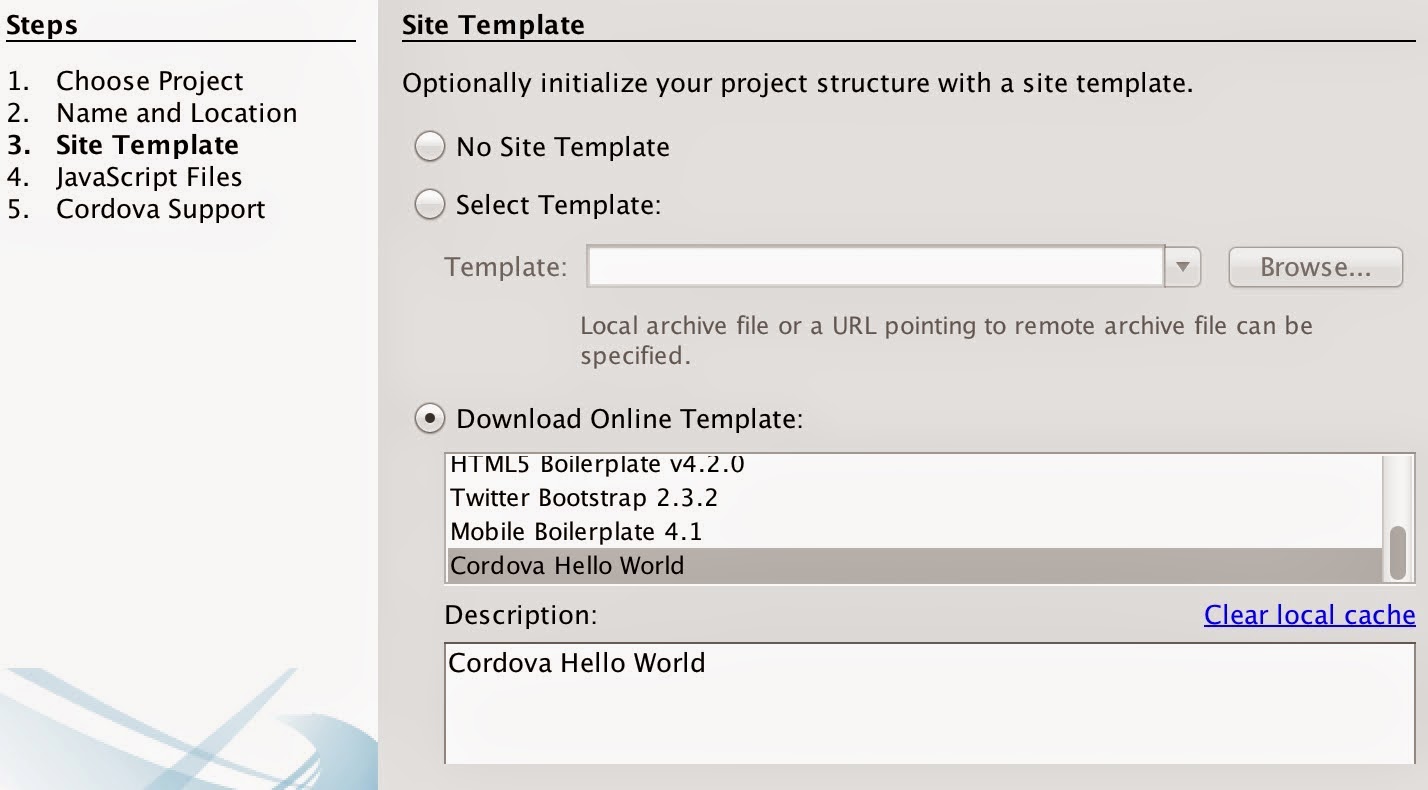
Task: Open the Template dropdown arrow
Action: [x=1184, y=266]
